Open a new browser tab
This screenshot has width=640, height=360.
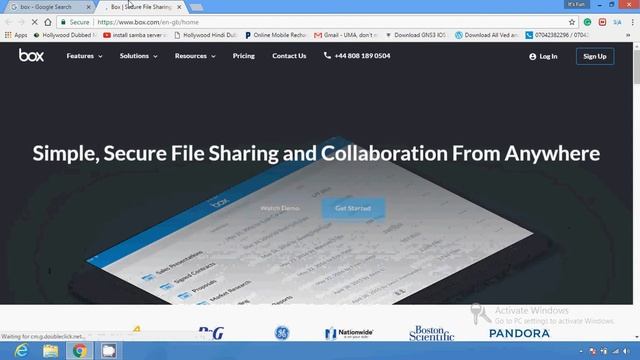pyautogui.click(x=197, y=7)
